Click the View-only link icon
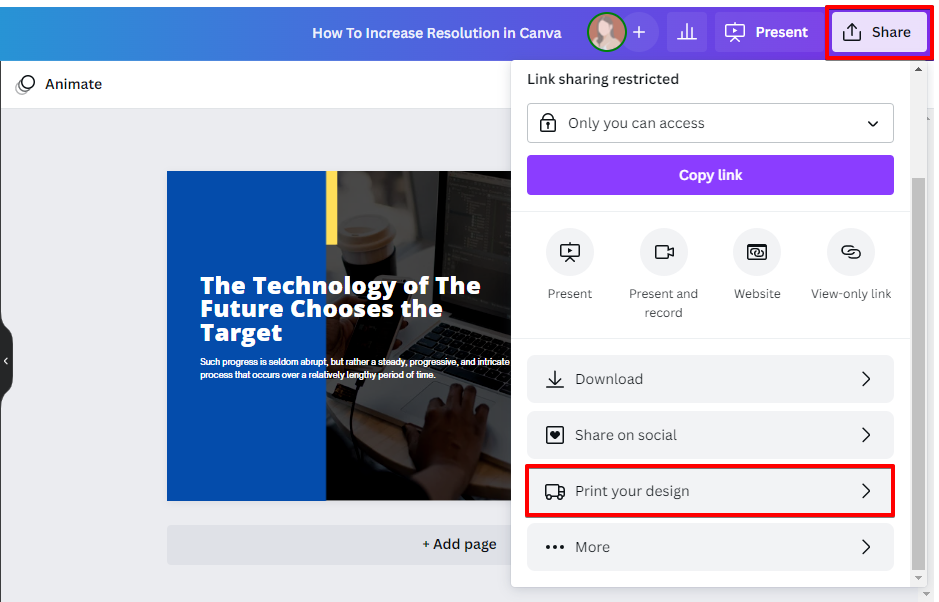This screenshot has width=939, height=602. point(850,252)
